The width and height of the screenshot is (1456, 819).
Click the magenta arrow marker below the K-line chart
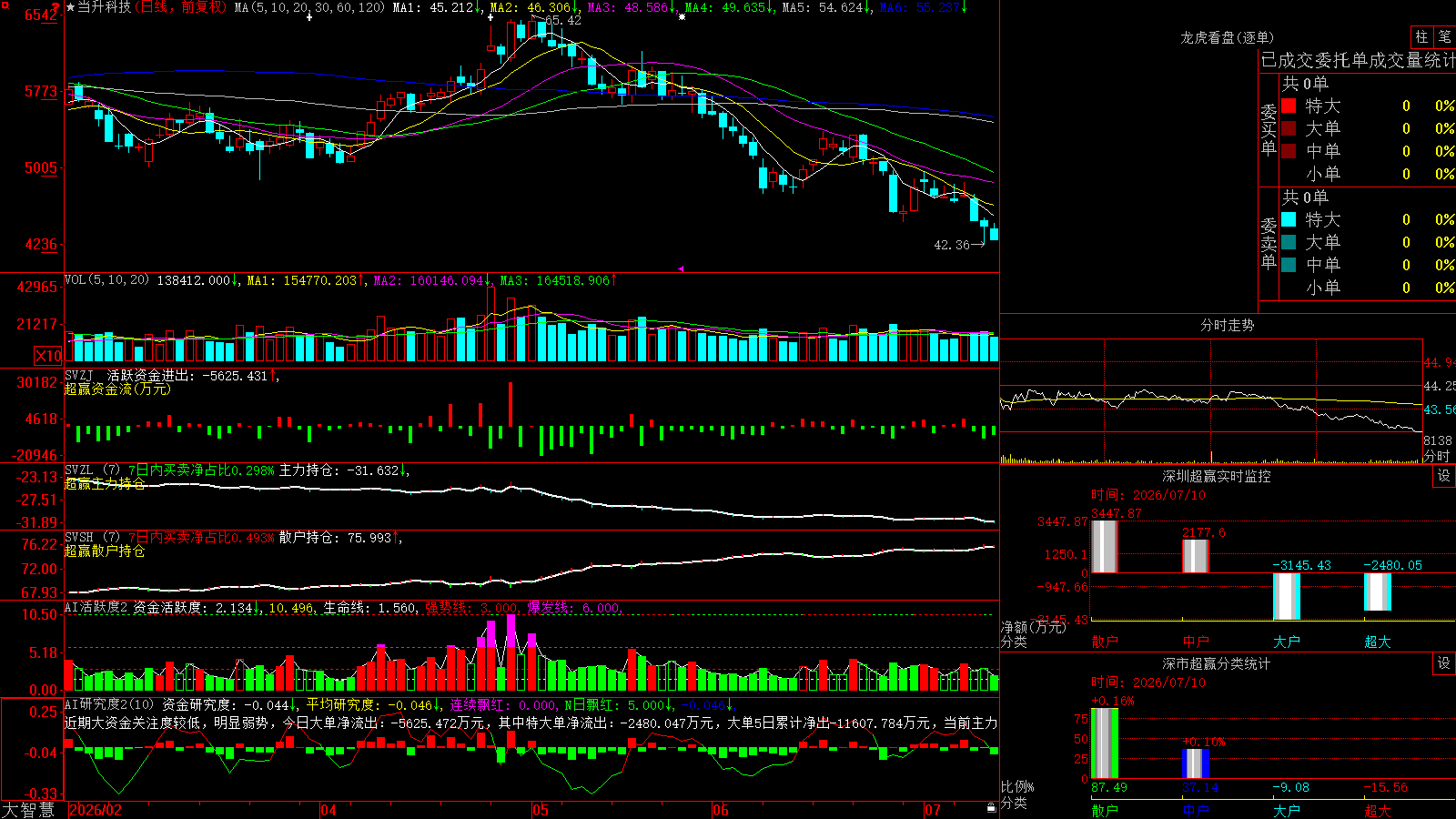pyautogui.click(x=681, y=268)
